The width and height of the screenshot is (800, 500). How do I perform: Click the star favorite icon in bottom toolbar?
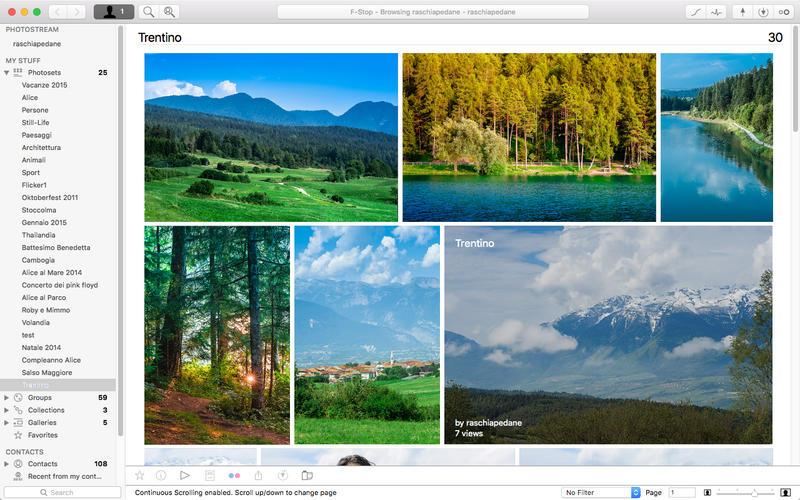point(140,475)
